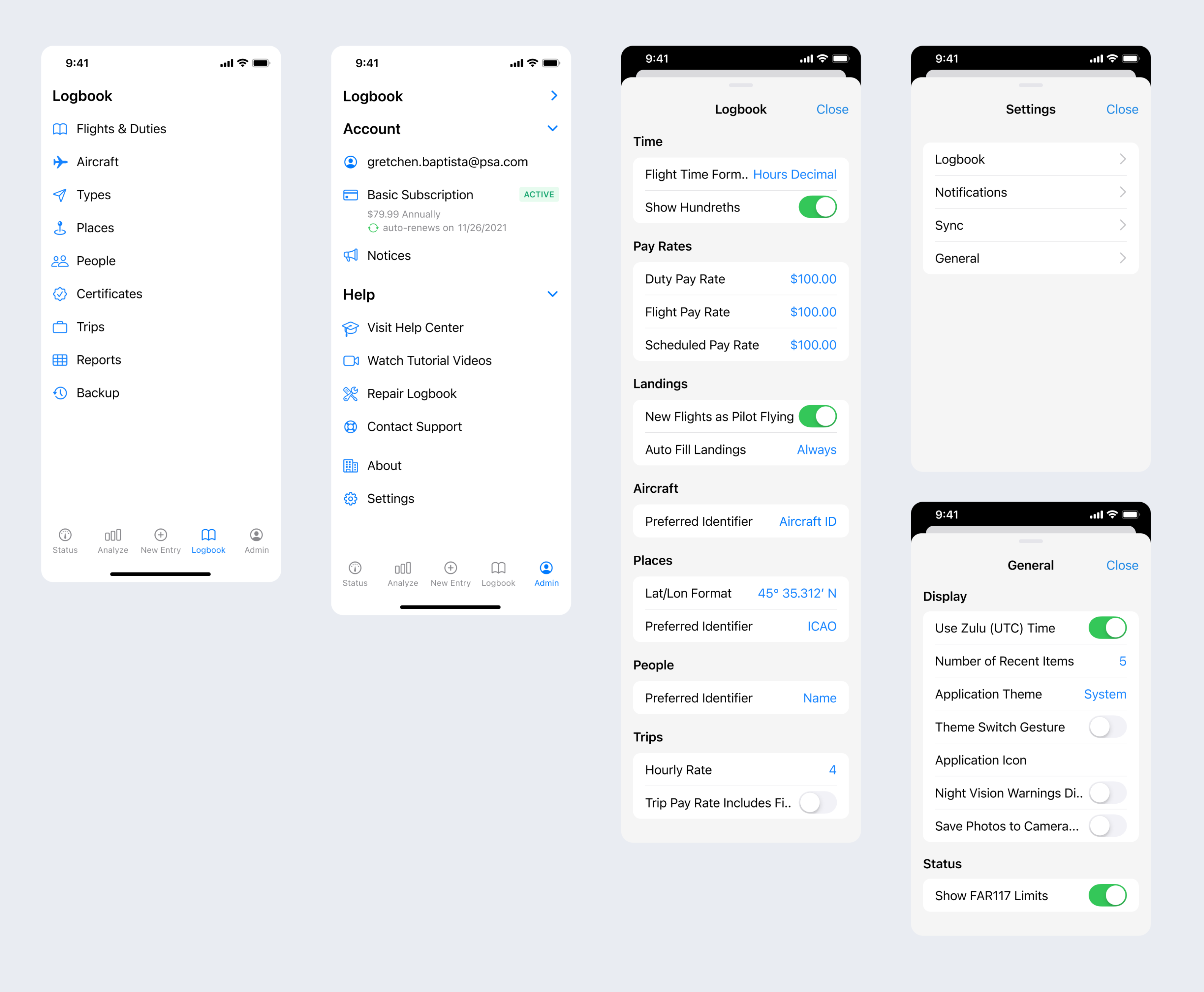Click the Notices megaphone icon
Viewport: 1204px width, 992px height.
350,255
